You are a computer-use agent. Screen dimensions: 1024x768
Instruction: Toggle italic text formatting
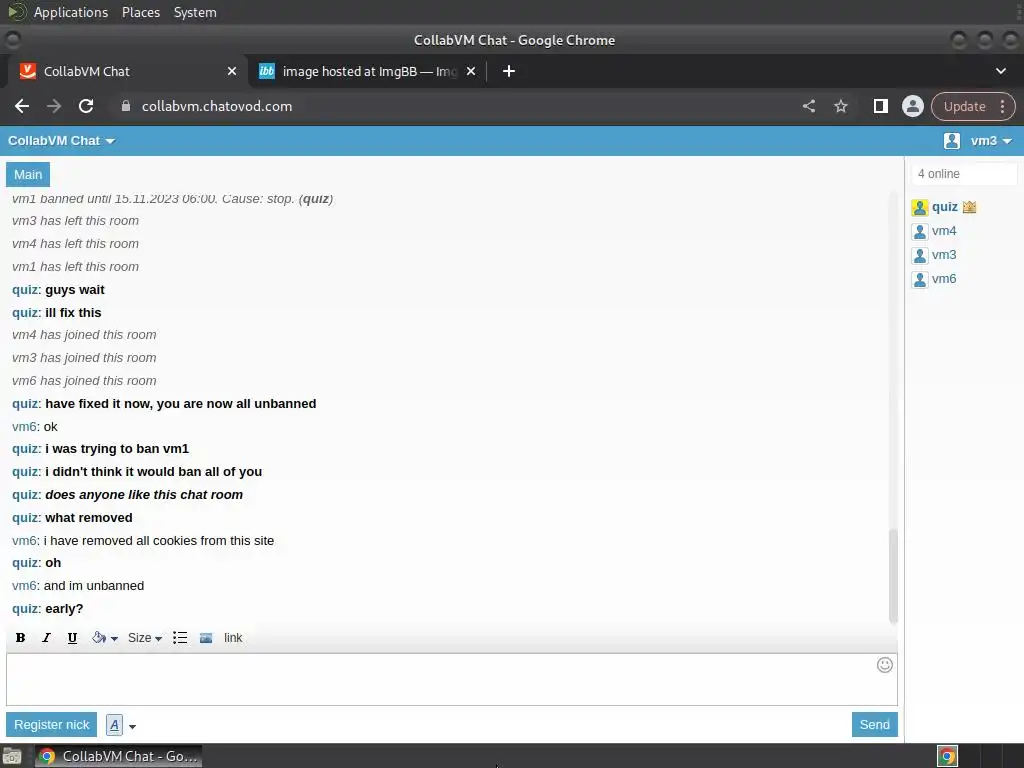(46, 638)
